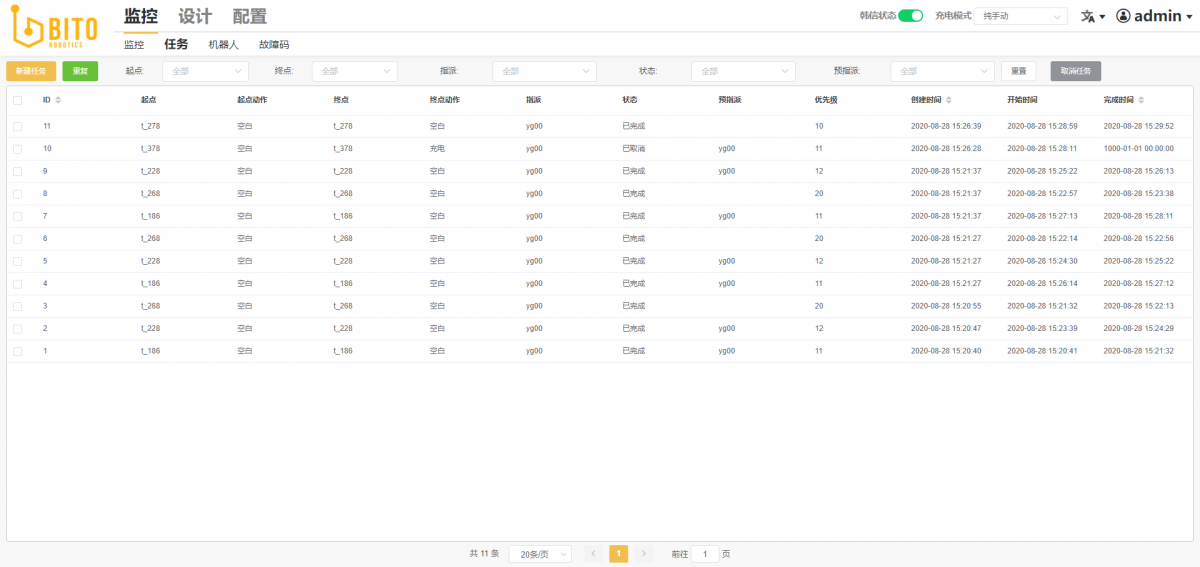Open the 故障码 sub-tab

click(x=274, y=44)
